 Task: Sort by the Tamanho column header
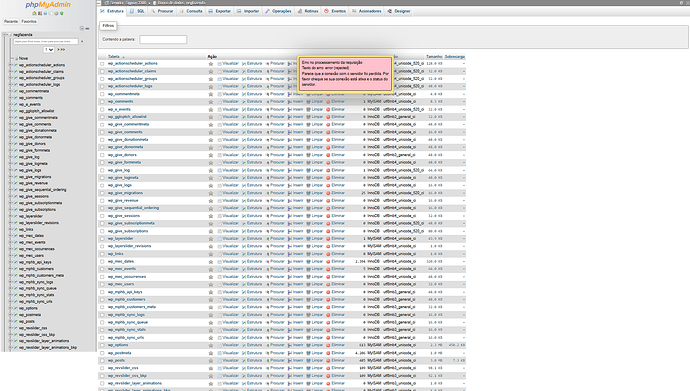(x=434, y=57)
